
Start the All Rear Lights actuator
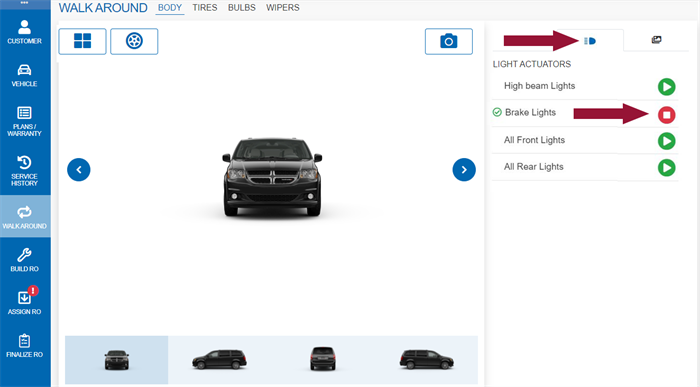coord(667,168)
